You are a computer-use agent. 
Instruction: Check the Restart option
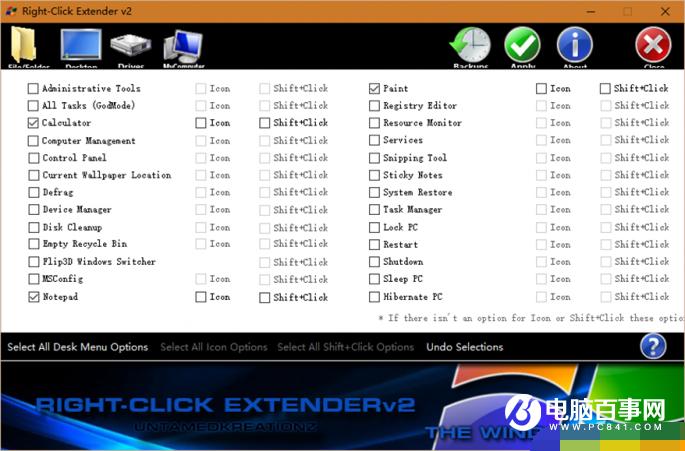coord(374,244)
